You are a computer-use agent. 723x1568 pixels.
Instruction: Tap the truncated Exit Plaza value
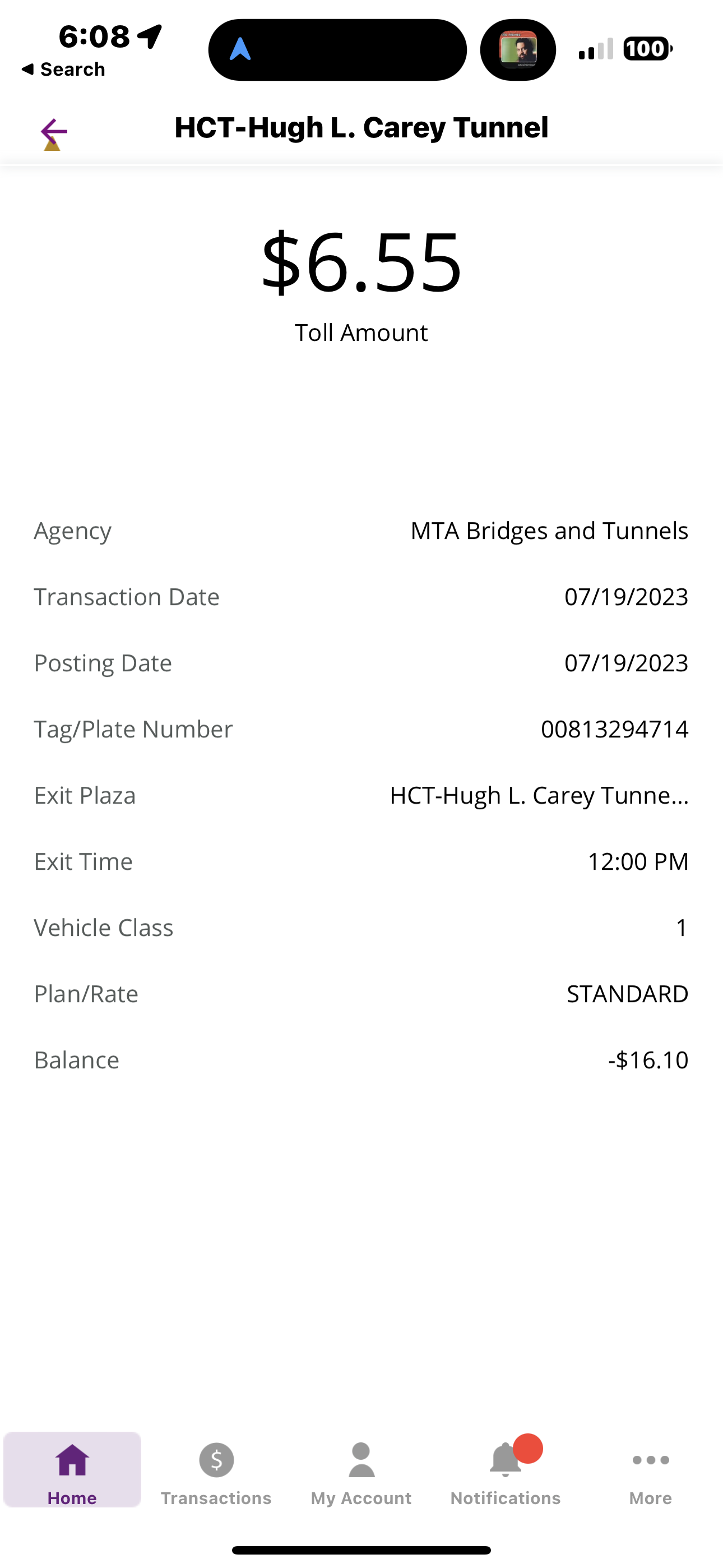pyautogui.click(x=539, y=796)
